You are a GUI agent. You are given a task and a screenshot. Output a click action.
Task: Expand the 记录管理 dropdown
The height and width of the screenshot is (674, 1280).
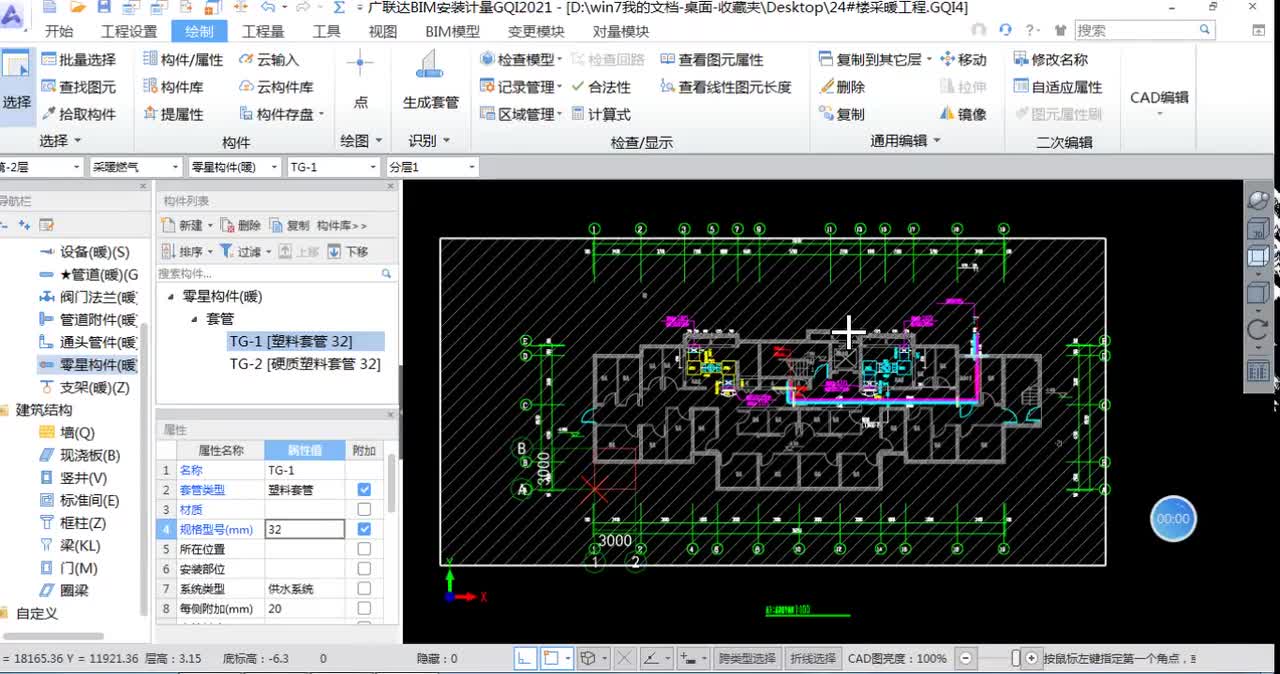click(560, 87)
